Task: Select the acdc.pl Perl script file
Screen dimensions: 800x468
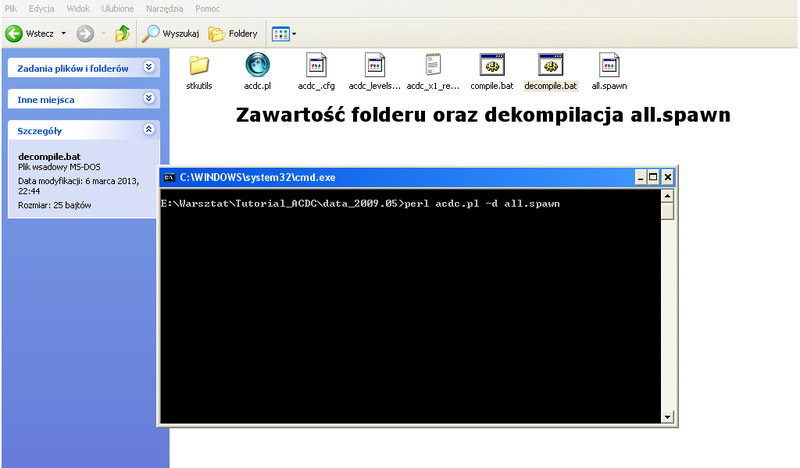Action: pyautogui.click(x=257, y=65)
